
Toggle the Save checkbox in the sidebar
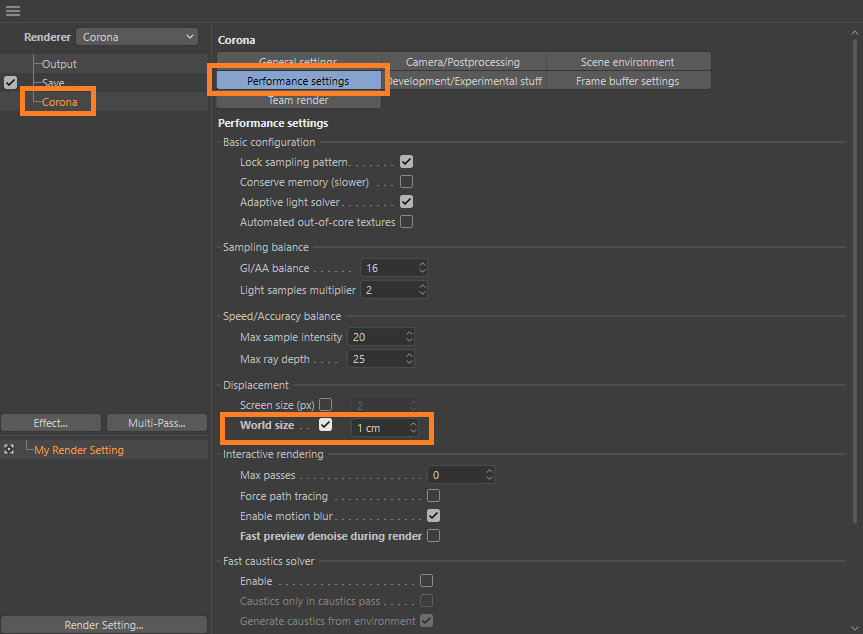pos(11,83)
